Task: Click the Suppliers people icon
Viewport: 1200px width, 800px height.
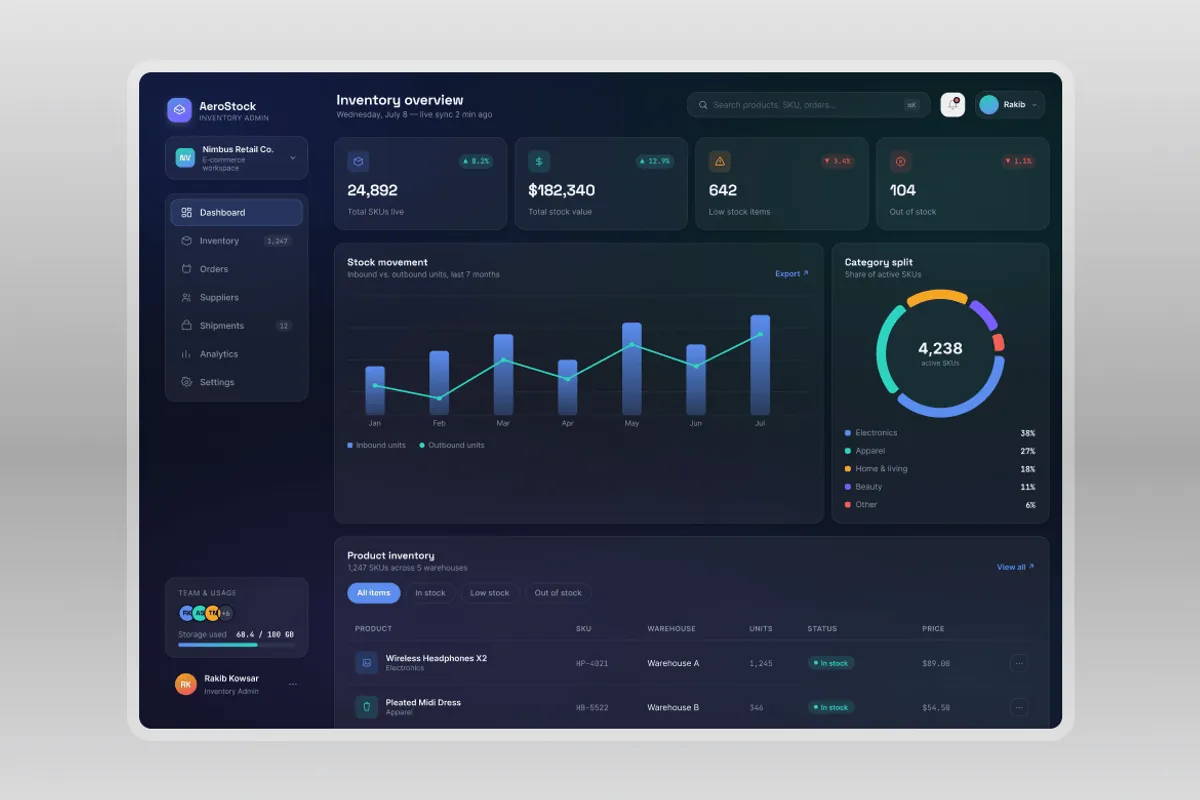Action: pyautogui.click(x=186, y=297)
